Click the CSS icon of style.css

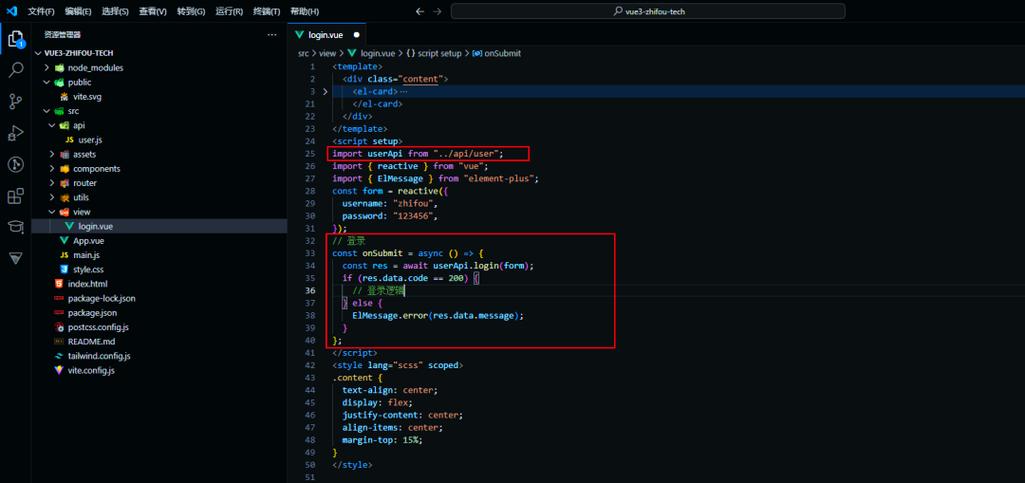pos(64,269)
